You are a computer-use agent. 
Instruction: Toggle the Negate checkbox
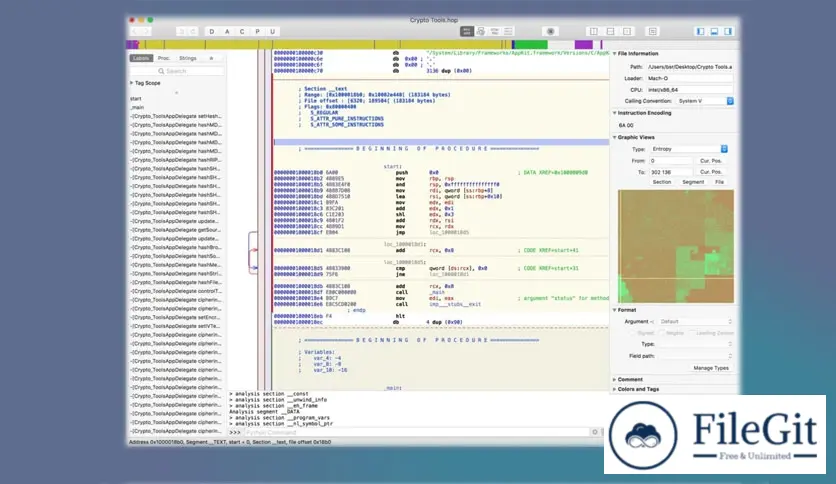[x=662, y=333]
